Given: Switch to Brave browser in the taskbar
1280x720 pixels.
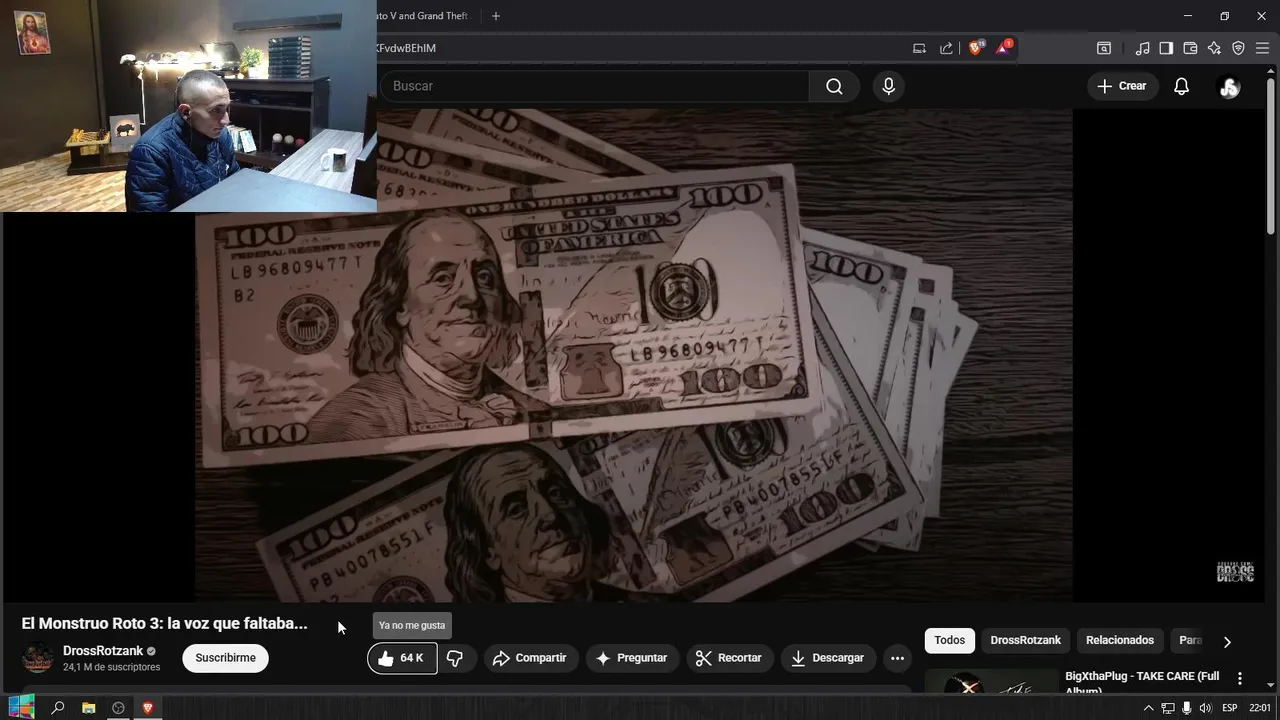Looking at the screenshot, I should [148, 708].
